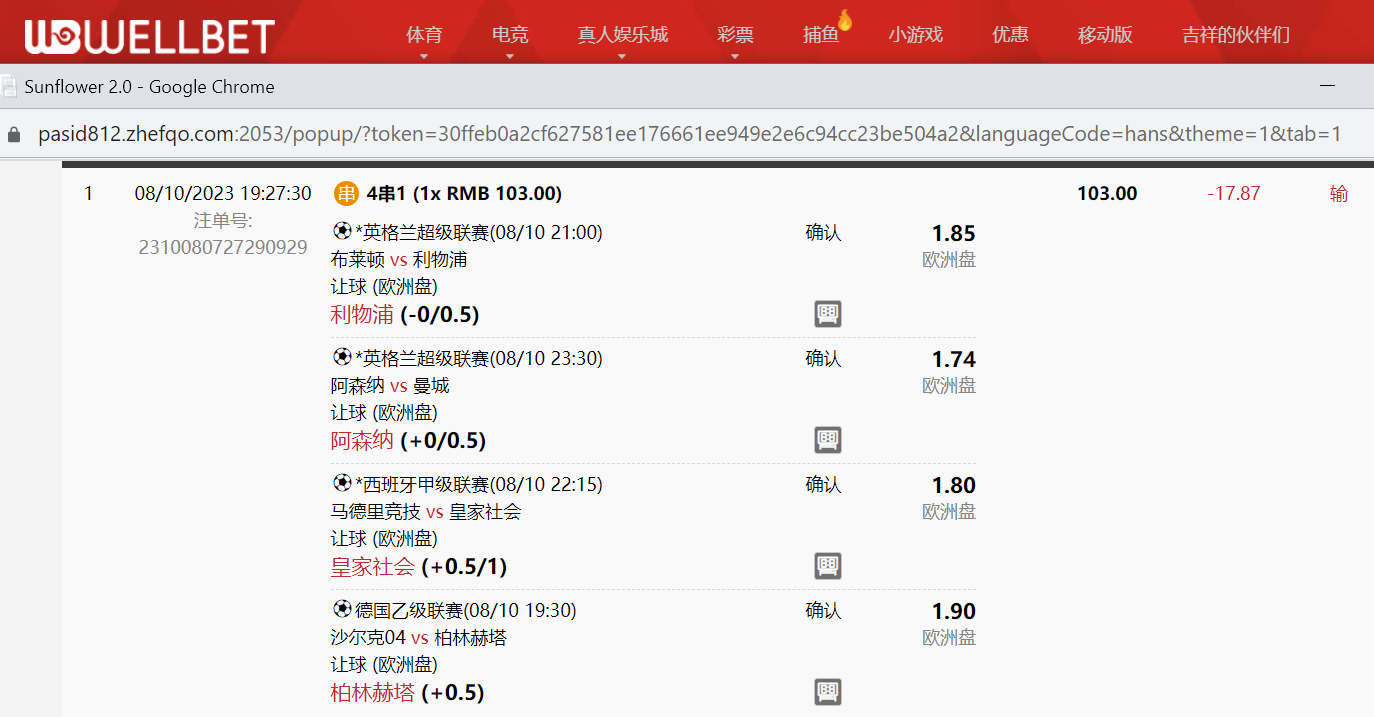Screen dimensions: 1374x717
Task: Click the page icon beside Sunflower 2.0 title
Action: click(9, 87)
